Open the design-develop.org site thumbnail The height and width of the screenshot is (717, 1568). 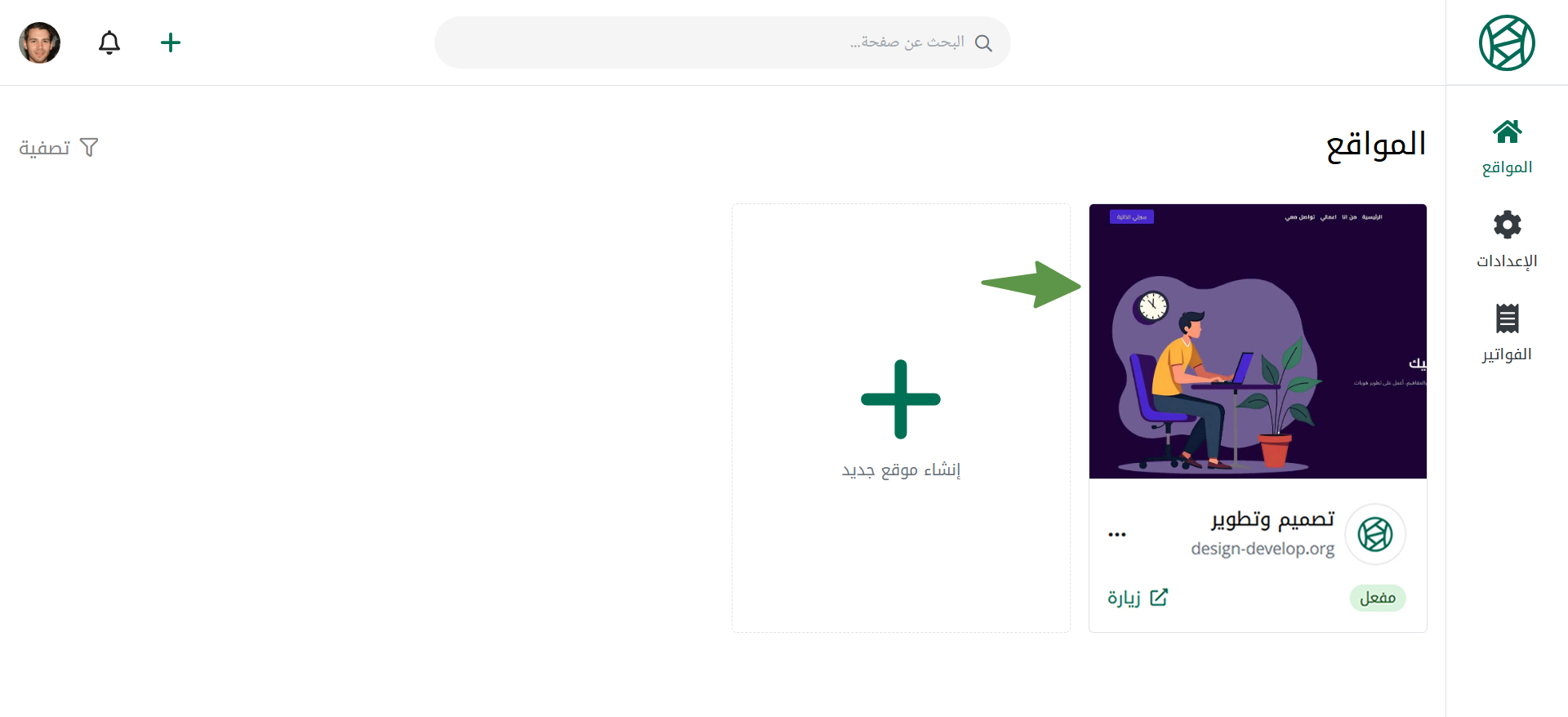(1258, 341)
